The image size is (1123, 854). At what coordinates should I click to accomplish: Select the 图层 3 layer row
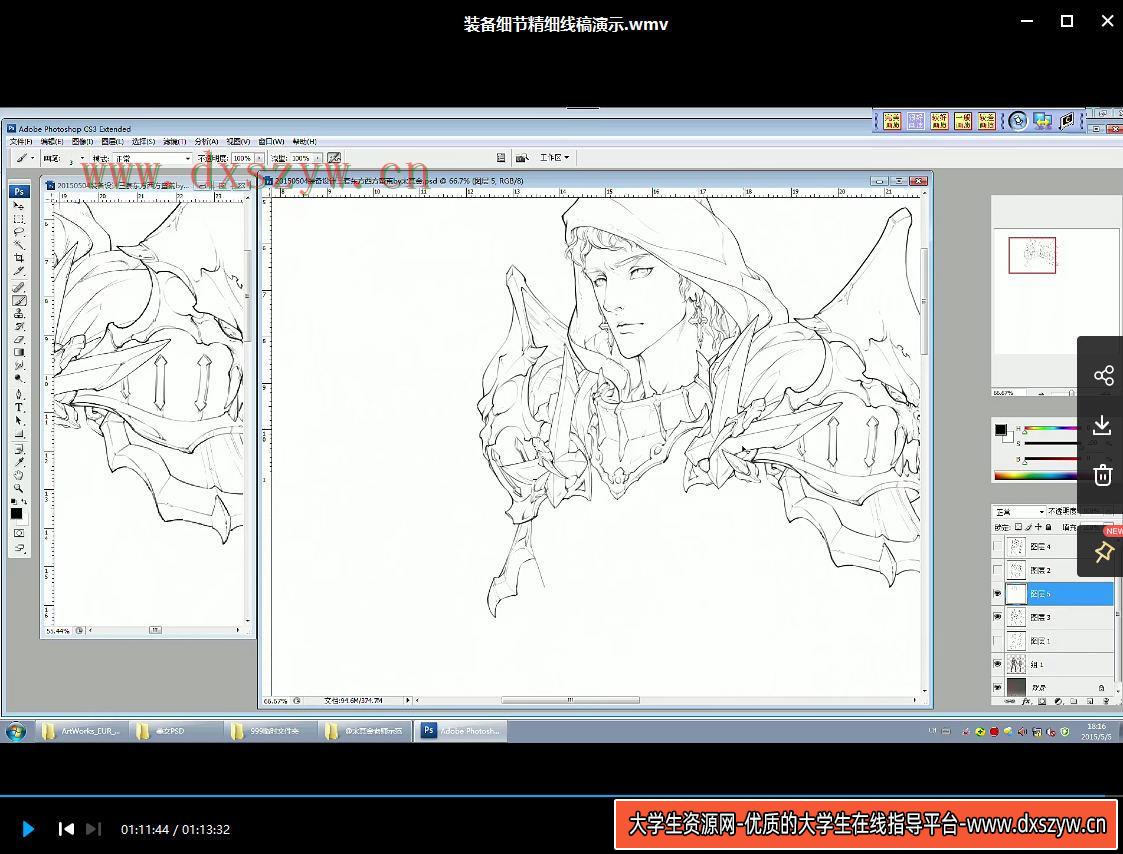(x=1053, y=617)
